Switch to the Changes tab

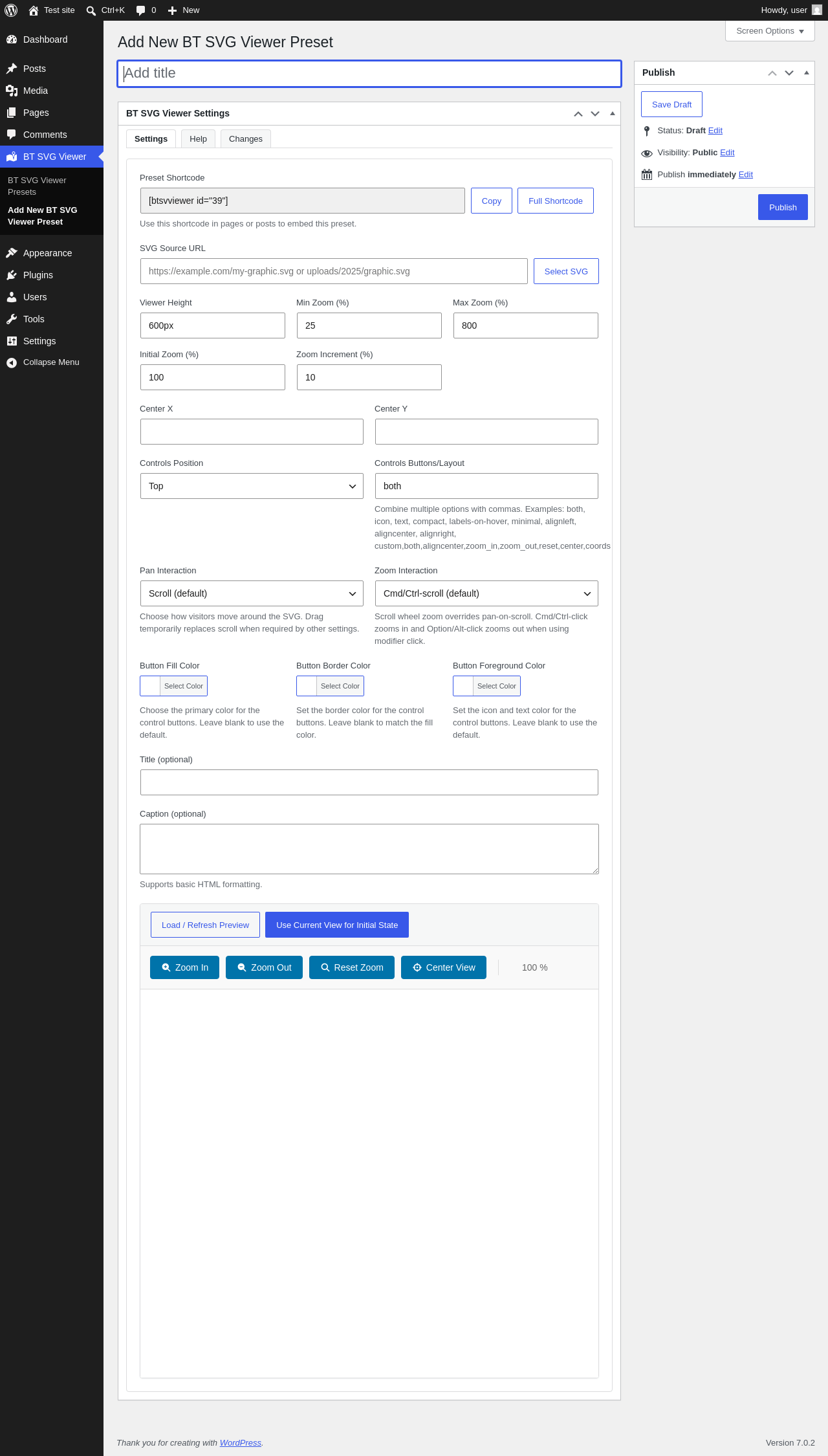click(246, 139)
